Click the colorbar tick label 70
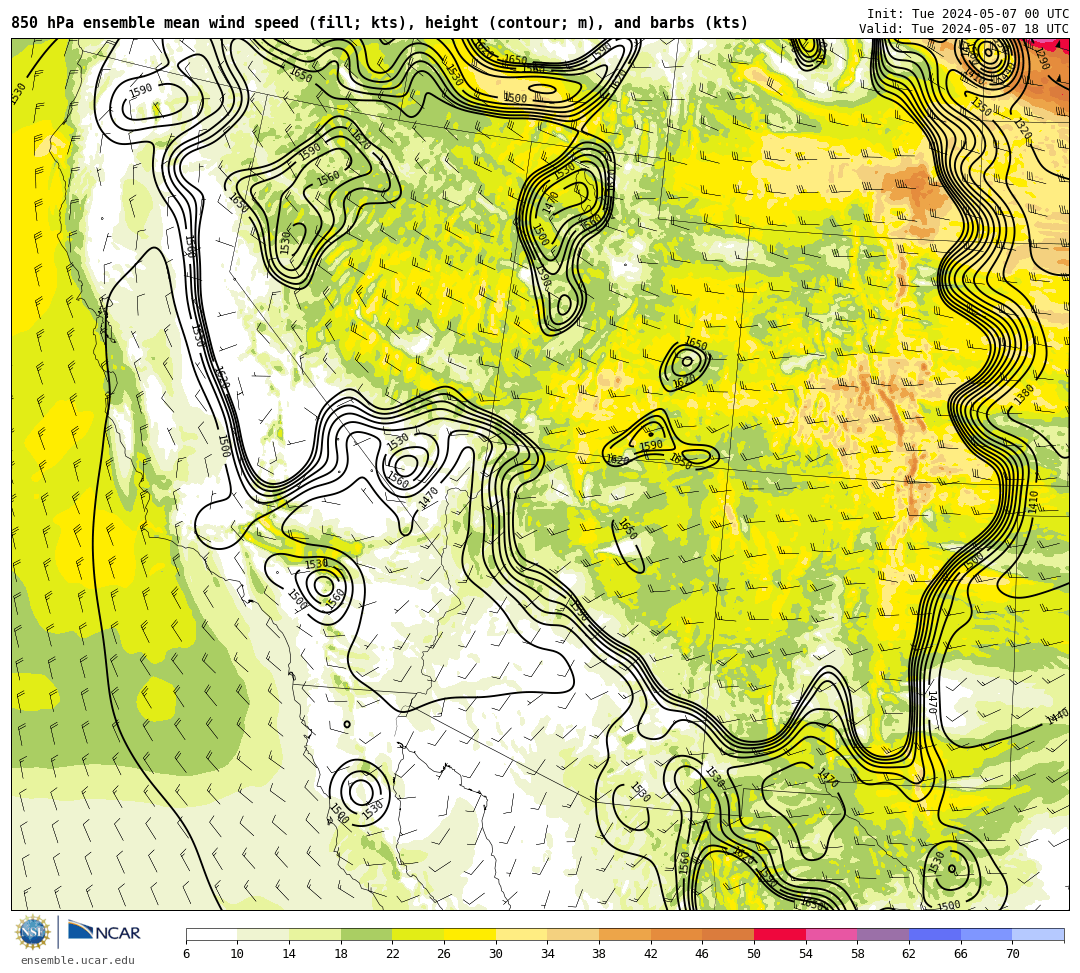 pos(1012,954)
